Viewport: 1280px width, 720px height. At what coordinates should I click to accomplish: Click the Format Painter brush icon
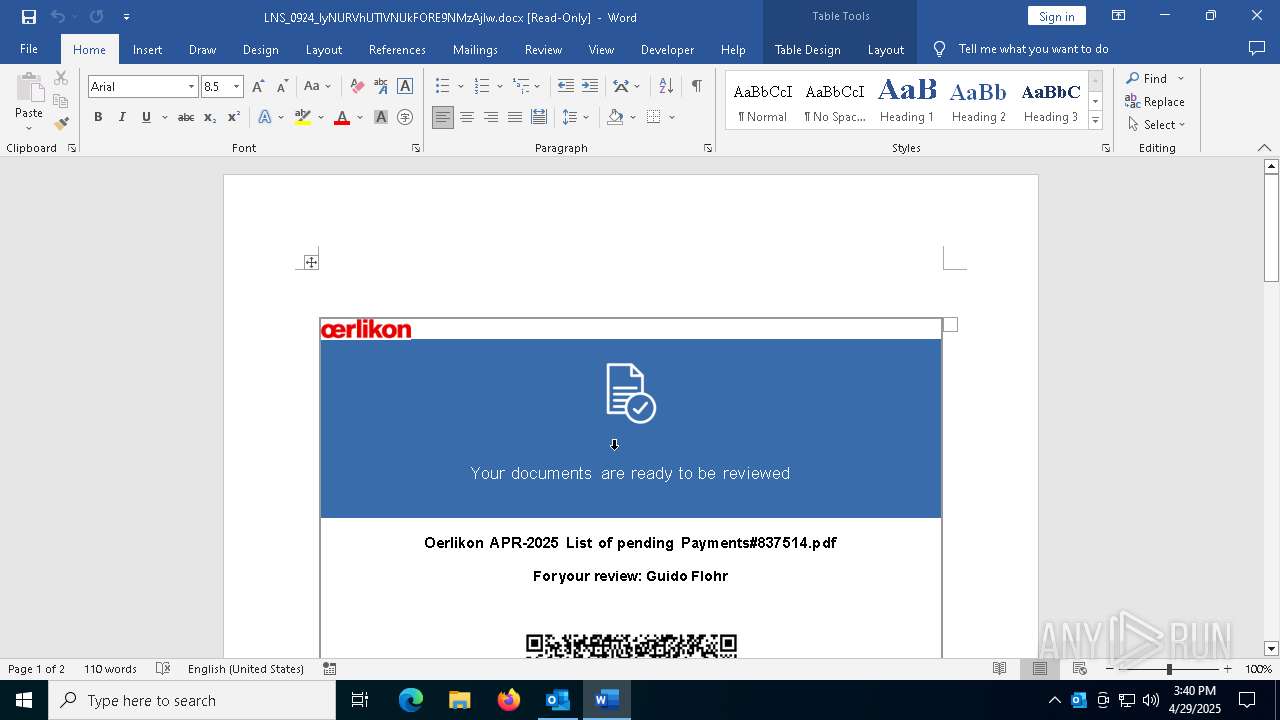pos(61,124)
